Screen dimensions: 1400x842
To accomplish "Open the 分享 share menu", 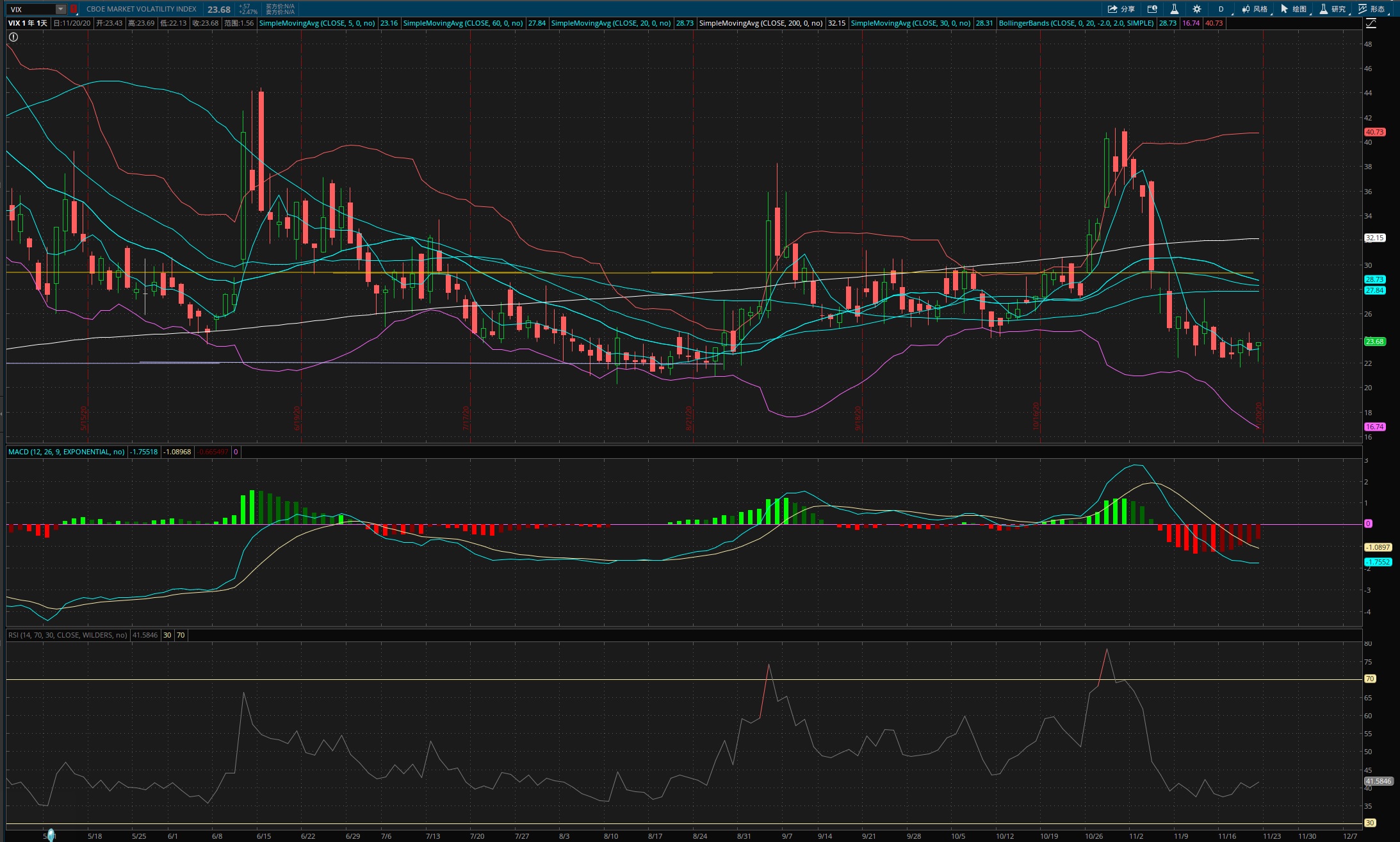I will point(1121,9).
